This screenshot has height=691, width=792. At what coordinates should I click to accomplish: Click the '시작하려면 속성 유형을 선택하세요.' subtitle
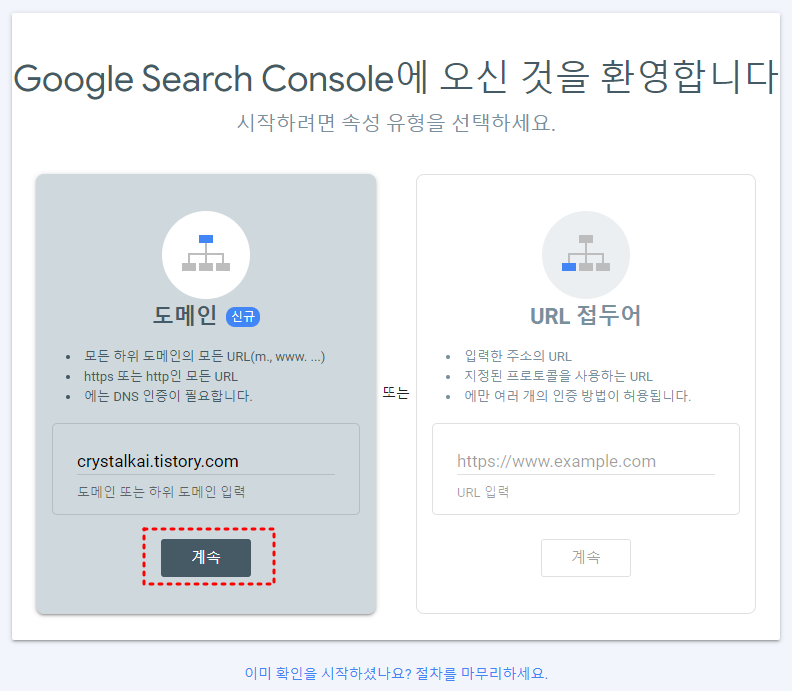pos(396,123)
